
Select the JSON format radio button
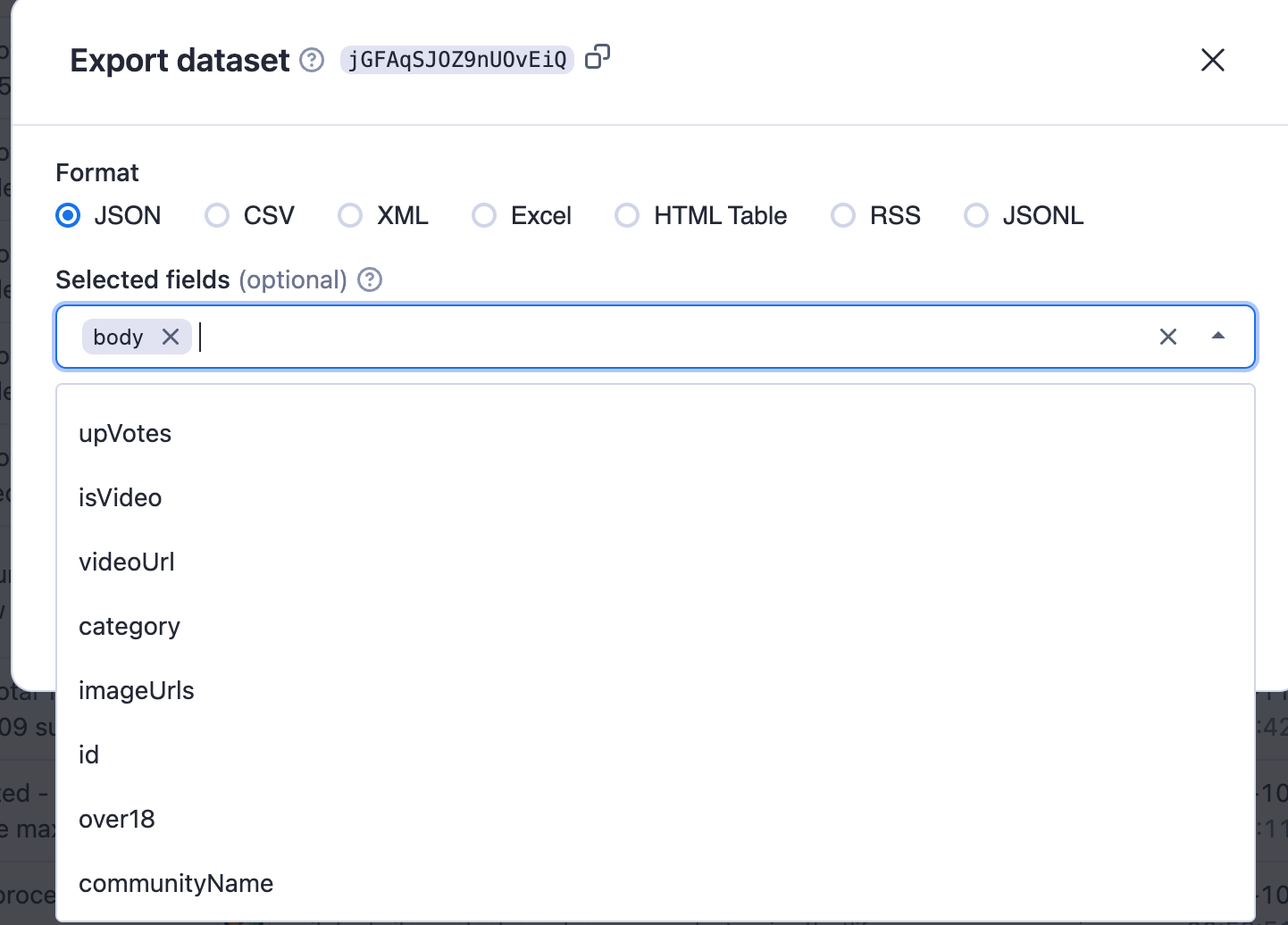[68, 215]
